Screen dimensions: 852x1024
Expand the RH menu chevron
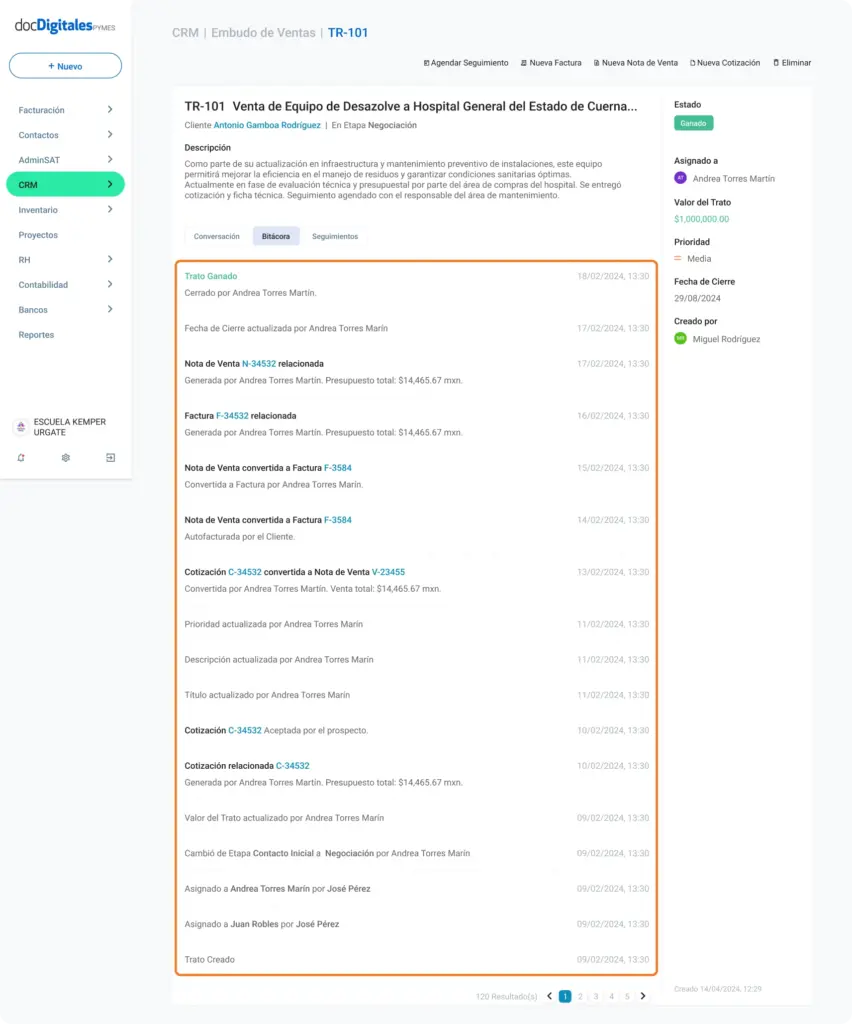pyautogui.click(x=110, y=259)
